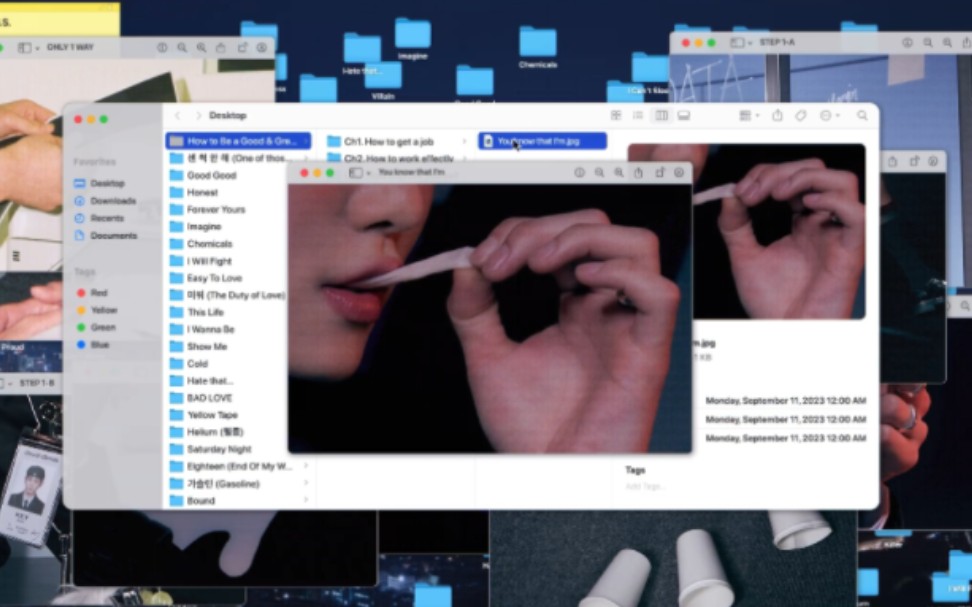Click Add Tags field in preview pane

pyautogui.click(x=646, y=486)
